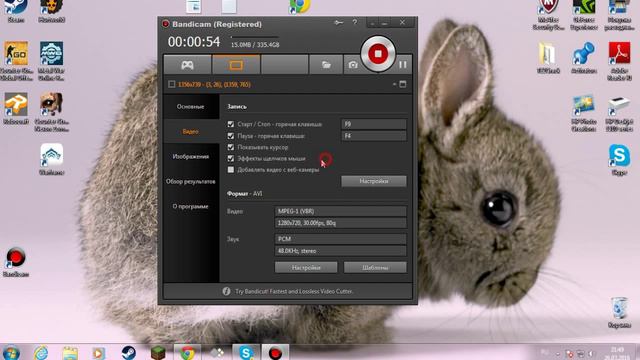This screenshot has width=640, height=360.
Task: Click the PCM audio codec field
Action: tap(340, 239)
